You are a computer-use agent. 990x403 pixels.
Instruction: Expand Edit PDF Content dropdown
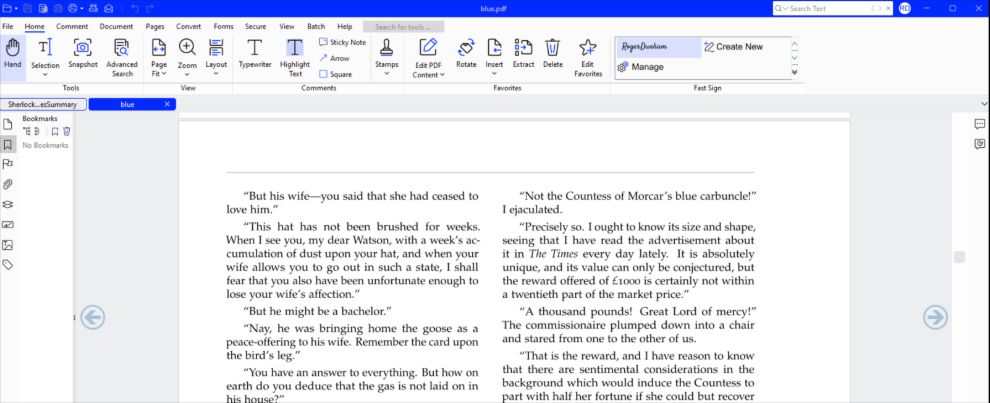[x=443, y=75]
